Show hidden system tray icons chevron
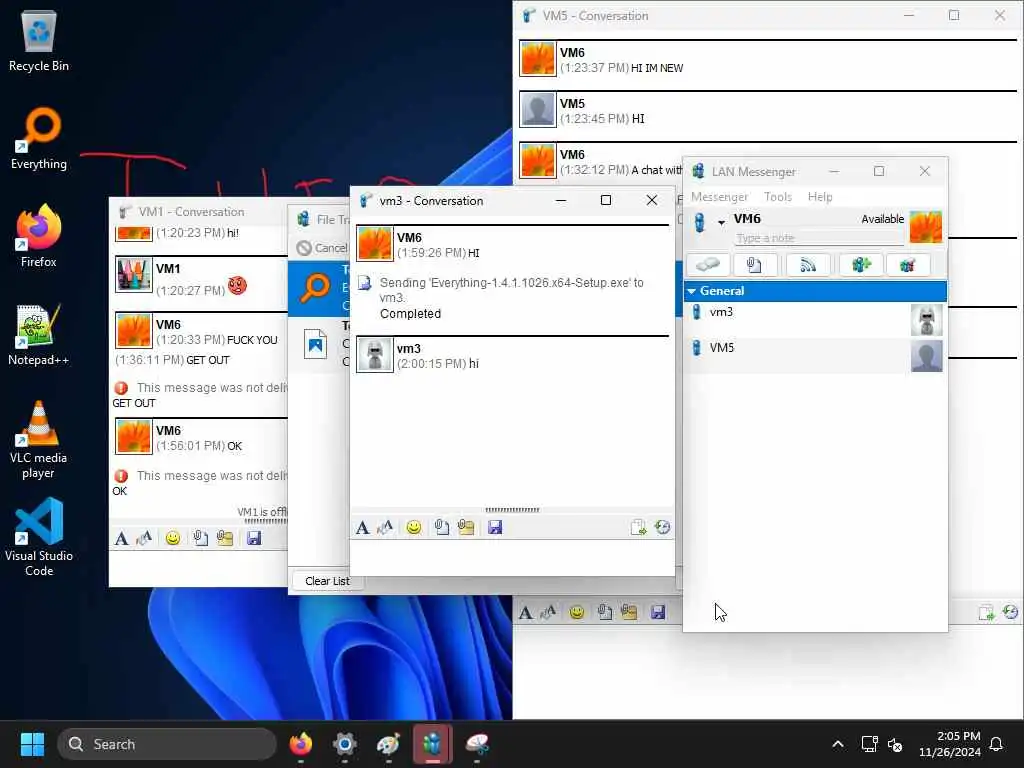The width and height of the screenshot is (1024, 768). point(838,744)
